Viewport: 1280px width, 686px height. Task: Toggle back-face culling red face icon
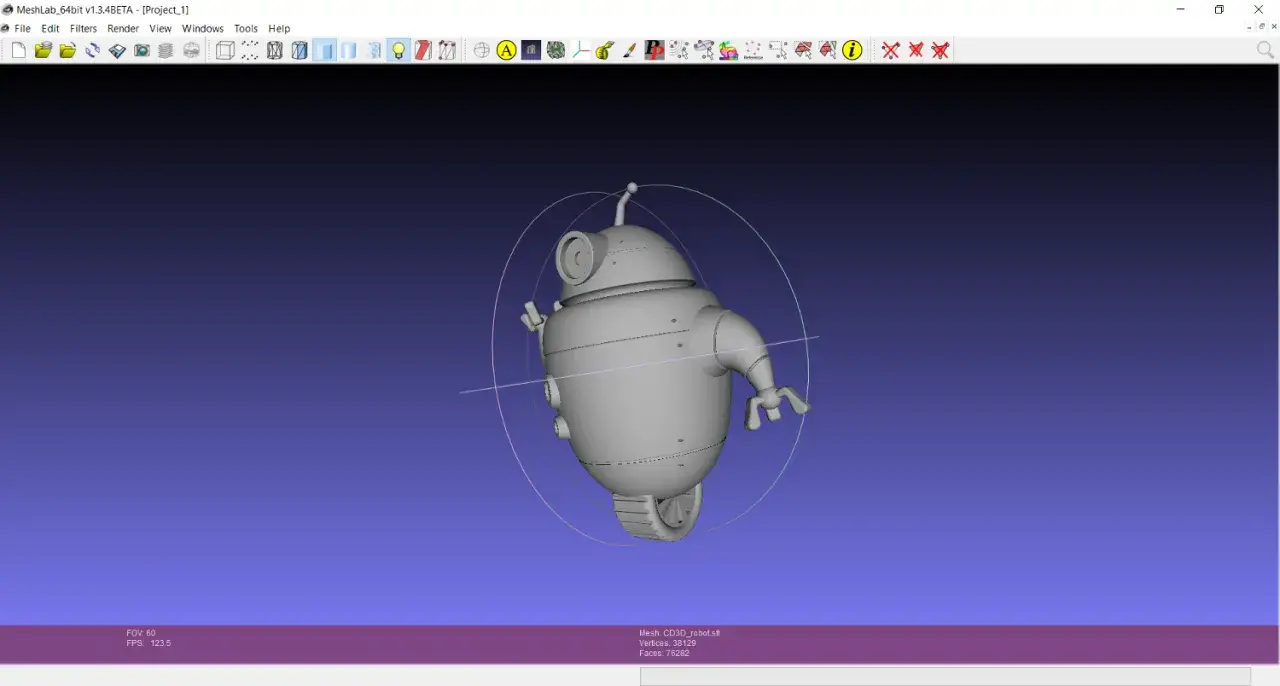(x=423, y=50)
